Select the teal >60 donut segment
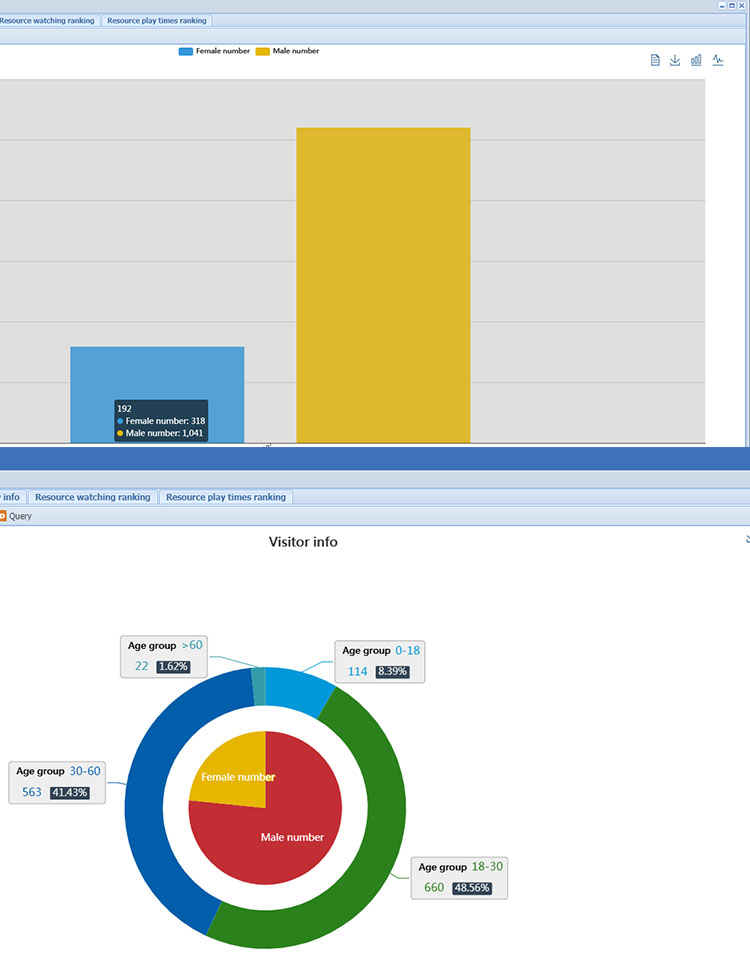750x956 pixels. tap(259, 686)
